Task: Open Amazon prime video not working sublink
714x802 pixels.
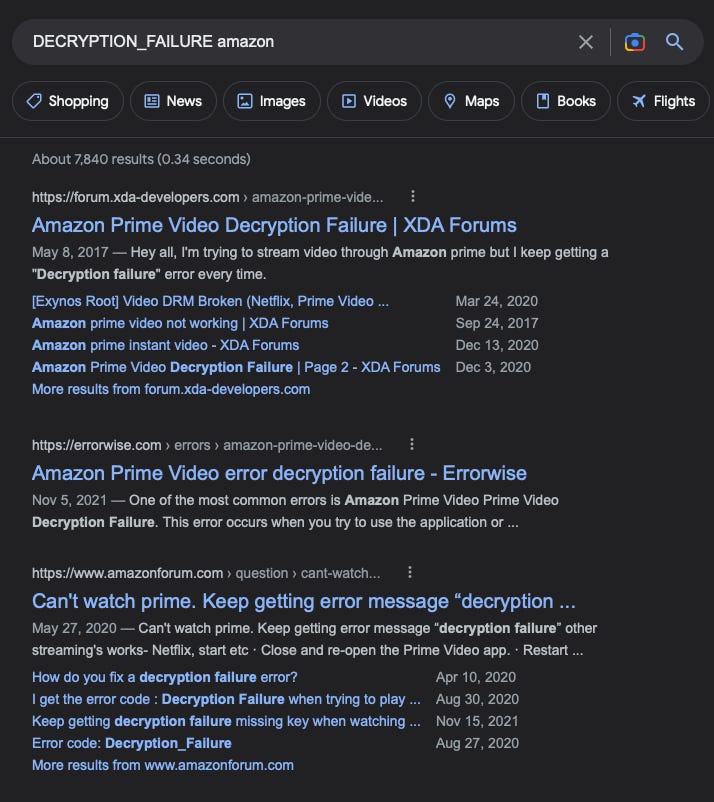Action: (x=180, y=323)
